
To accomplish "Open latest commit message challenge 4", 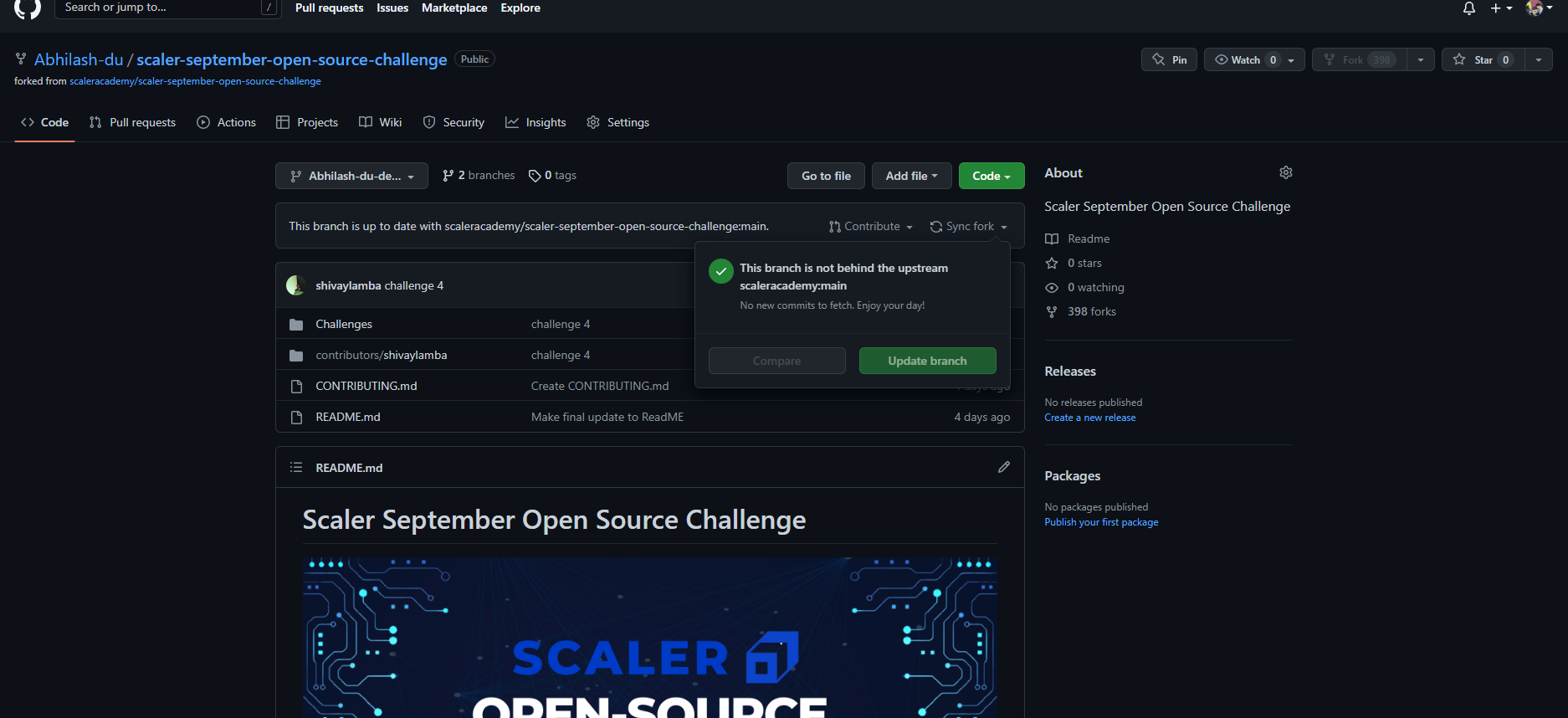I will 414,285.
